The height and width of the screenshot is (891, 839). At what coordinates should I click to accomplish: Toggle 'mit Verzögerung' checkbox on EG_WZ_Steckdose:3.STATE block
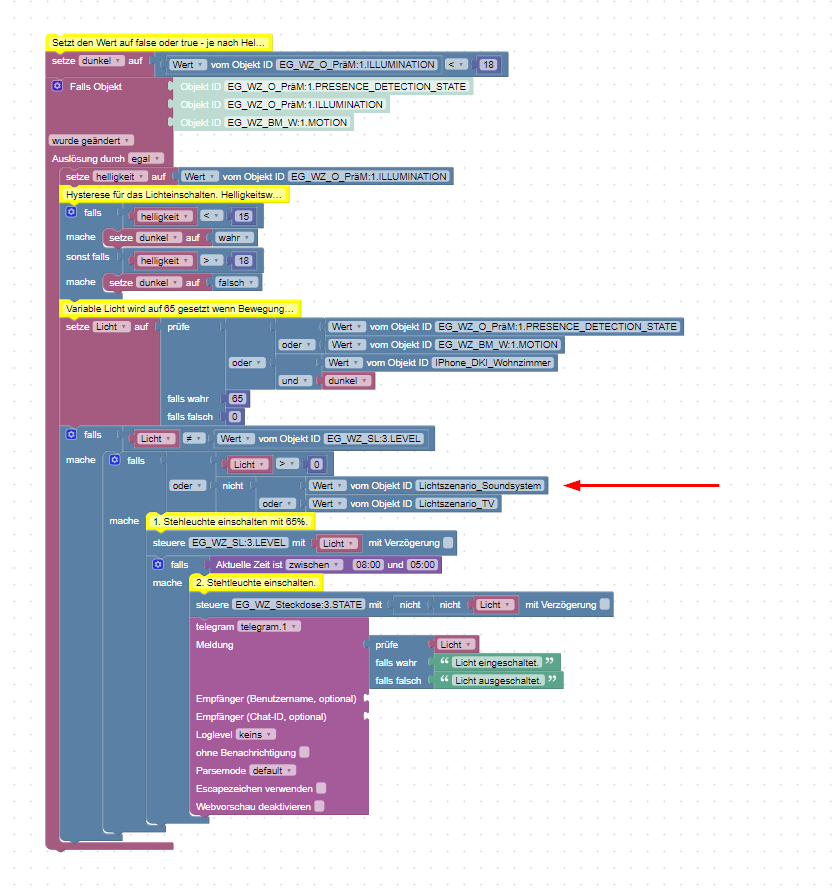pos(605,605)
